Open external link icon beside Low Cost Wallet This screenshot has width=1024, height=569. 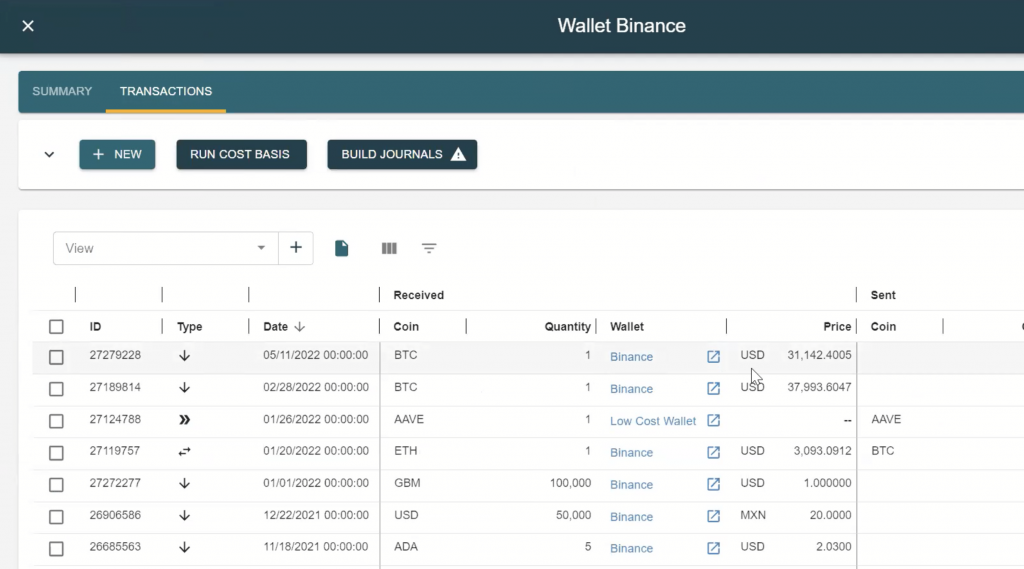[x=713, y=421]
